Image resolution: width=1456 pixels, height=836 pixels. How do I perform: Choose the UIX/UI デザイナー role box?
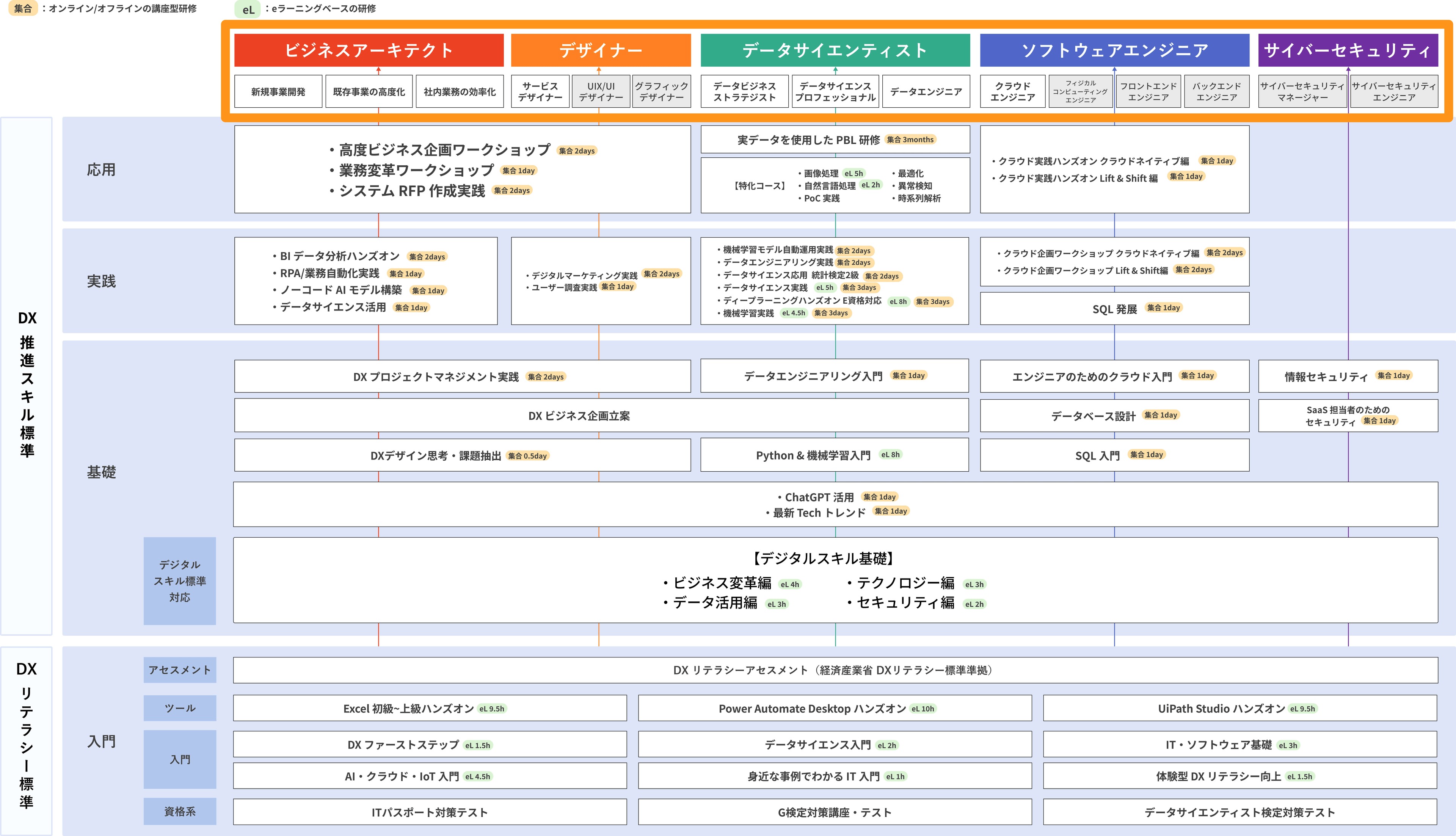point(601,92)
